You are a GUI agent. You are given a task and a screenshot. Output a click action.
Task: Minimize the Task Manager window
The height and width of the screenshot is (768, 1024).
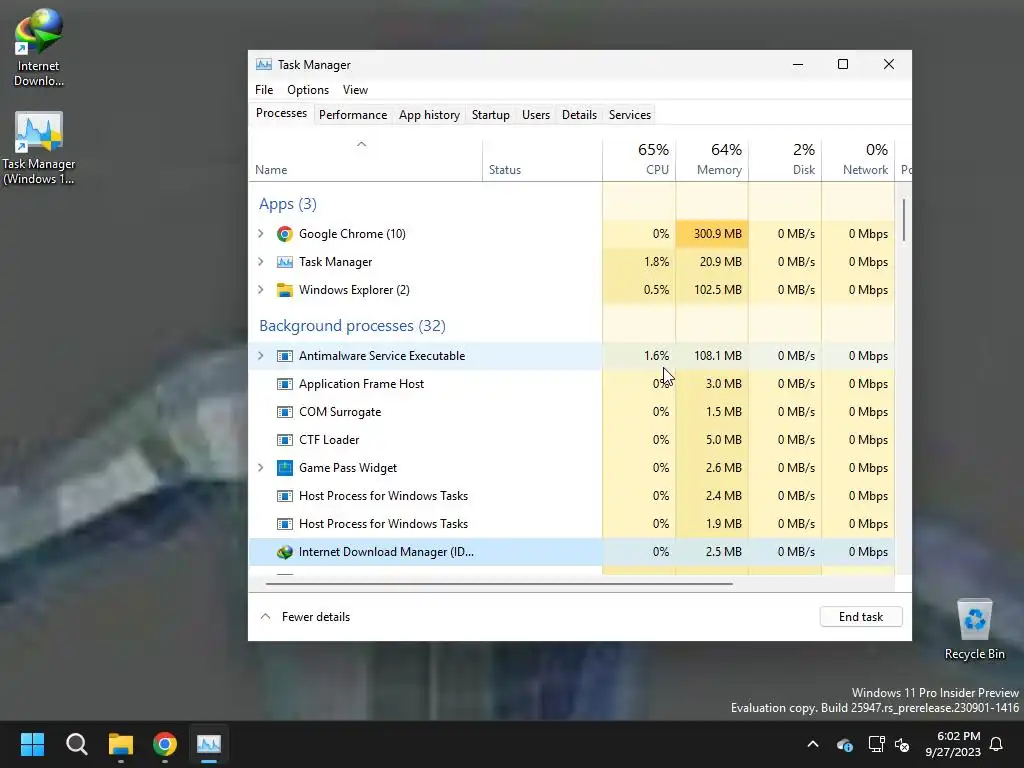tap(797, 64)
